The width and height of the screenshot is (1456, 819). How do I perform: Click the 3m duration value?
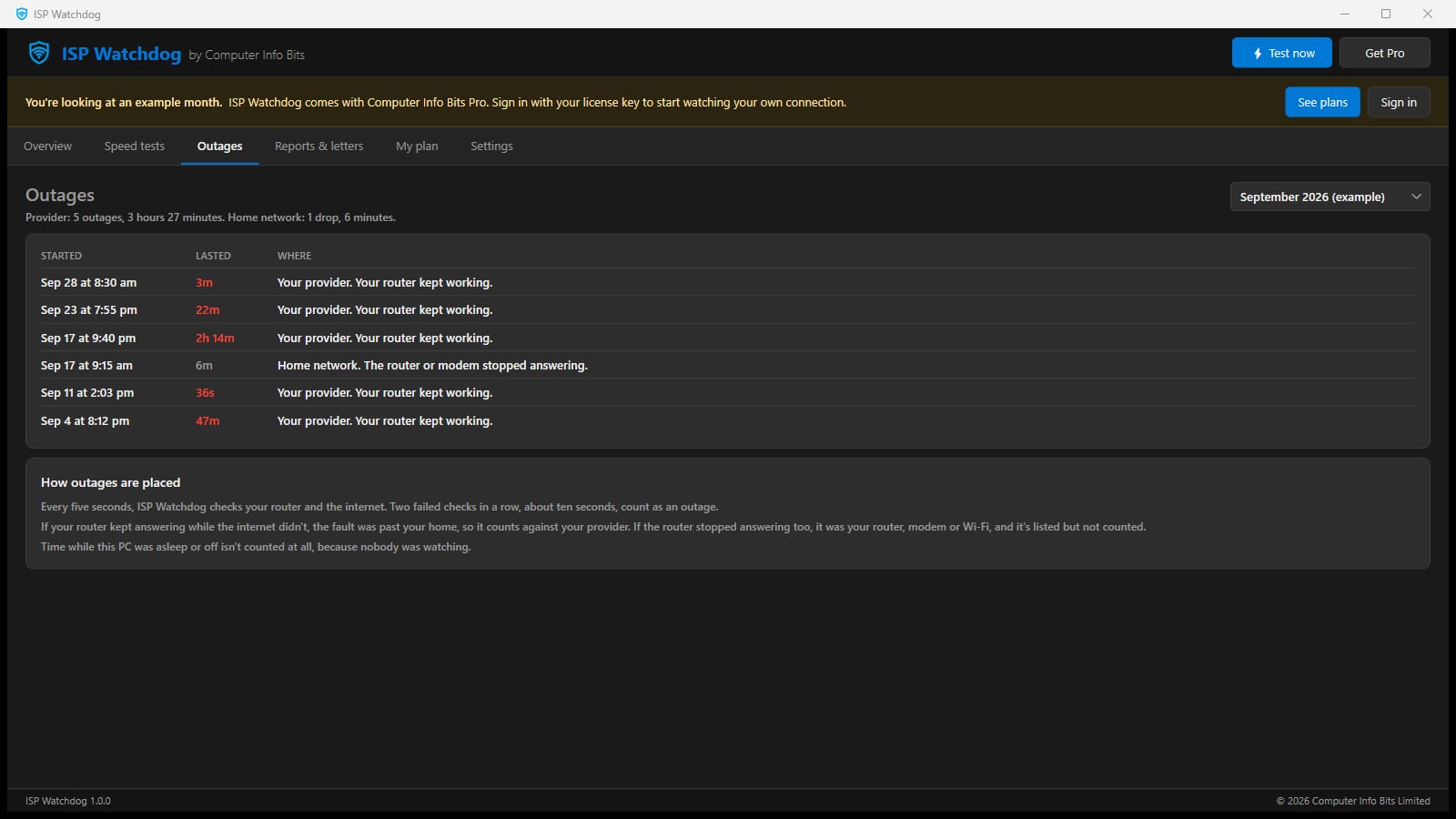(204, 282)
